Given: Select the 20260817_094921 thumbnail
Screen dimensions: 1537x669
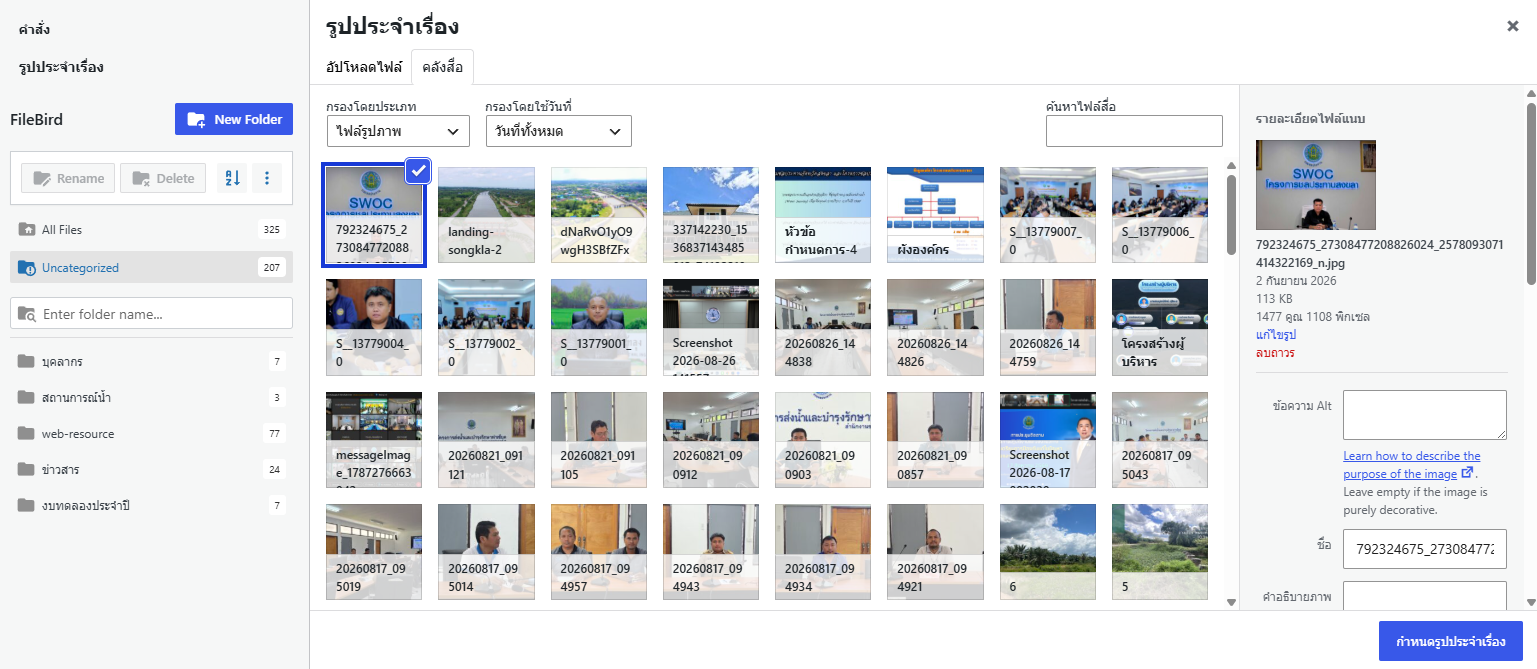Looking at the screenshot, I should pos(935,552).
